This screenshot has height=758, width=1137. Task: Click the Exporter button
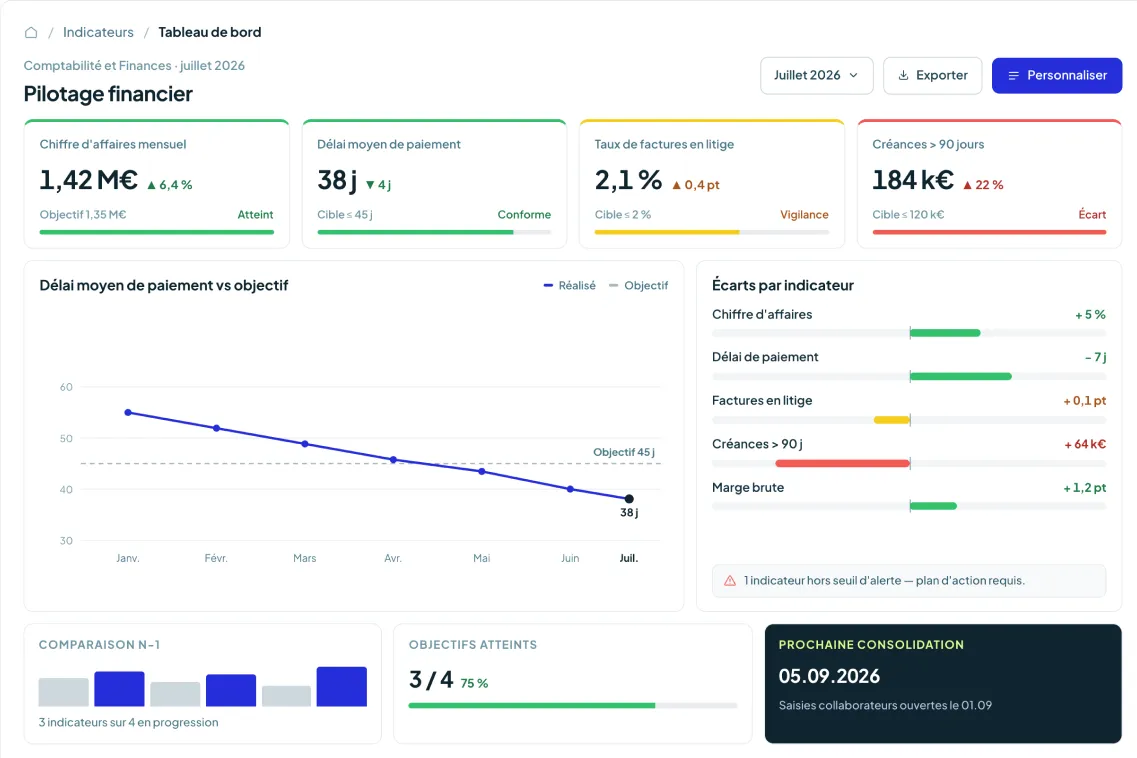pos(933,75)
